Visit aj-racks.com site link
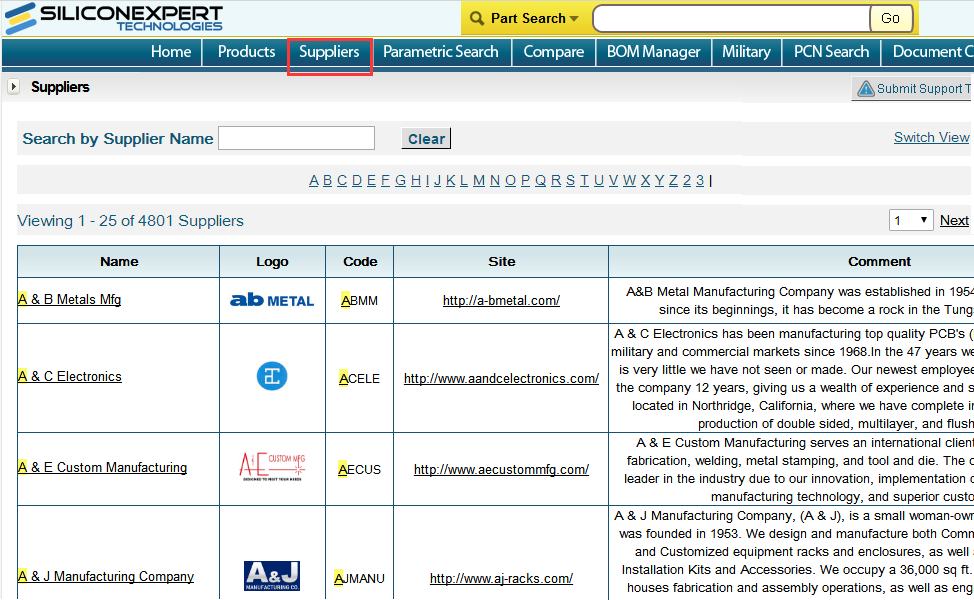Image resolution: width=974 pixels, height=600 pixels. click(x=501, y=578)
